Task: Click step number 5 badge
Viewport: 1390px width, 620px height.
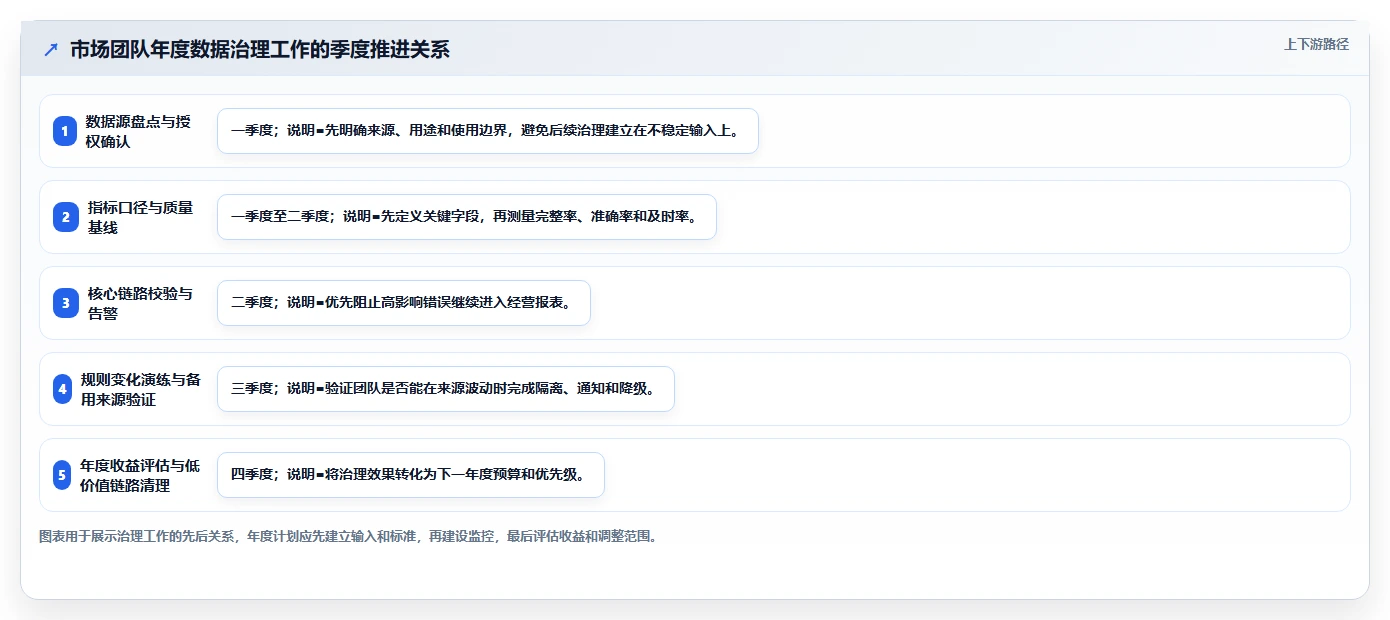Action: point(62,475)
